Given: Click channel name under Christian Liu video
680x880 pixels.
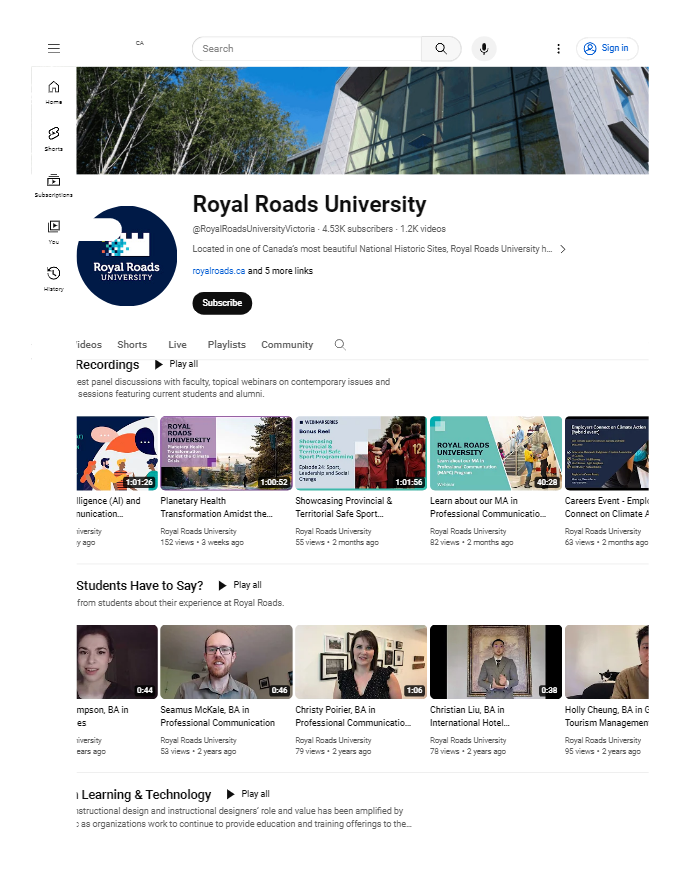Looking at the screenshot, I should (x=468, y=740).
